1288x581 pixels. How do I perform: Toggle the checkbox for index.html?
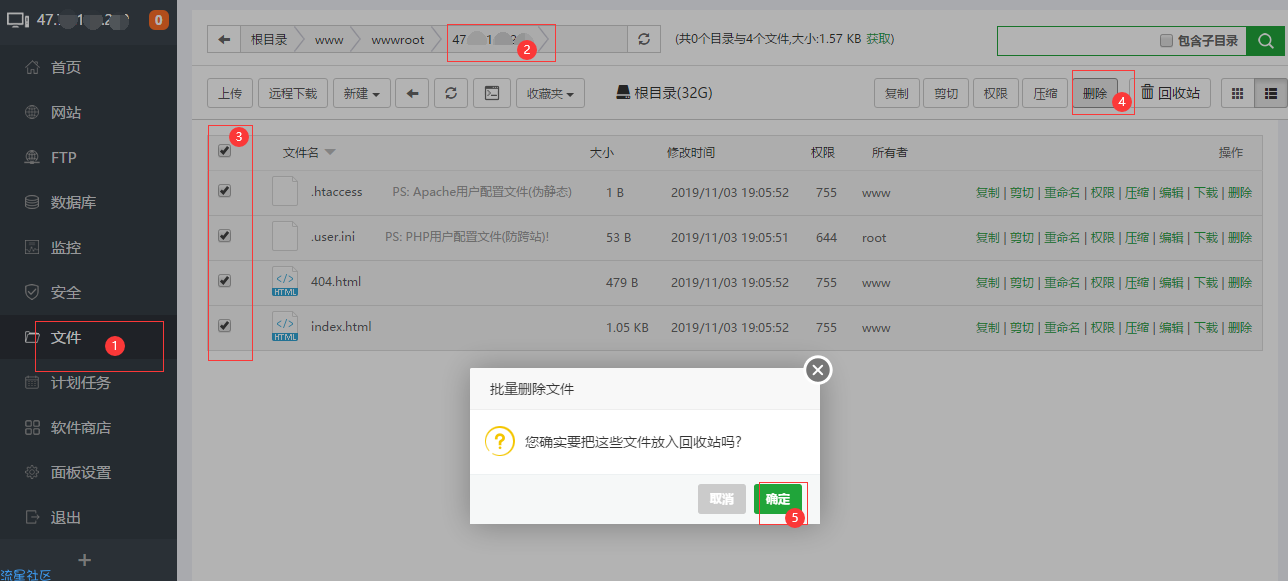[x=224, y=325]
